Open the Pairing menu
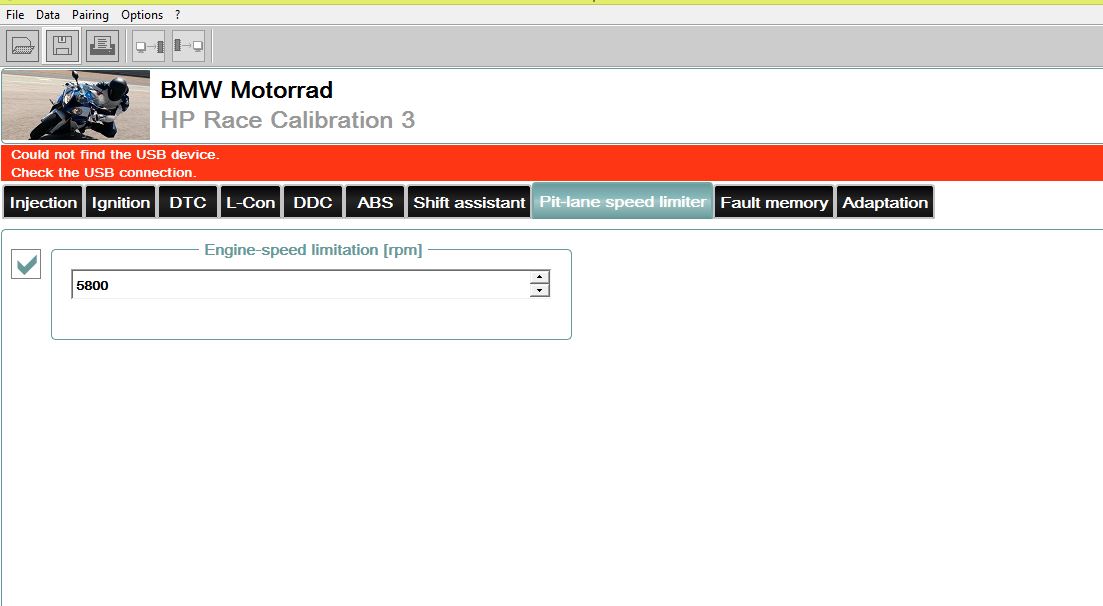Image resolution: width=1103 pixels, height=606 pixels. 90,15
